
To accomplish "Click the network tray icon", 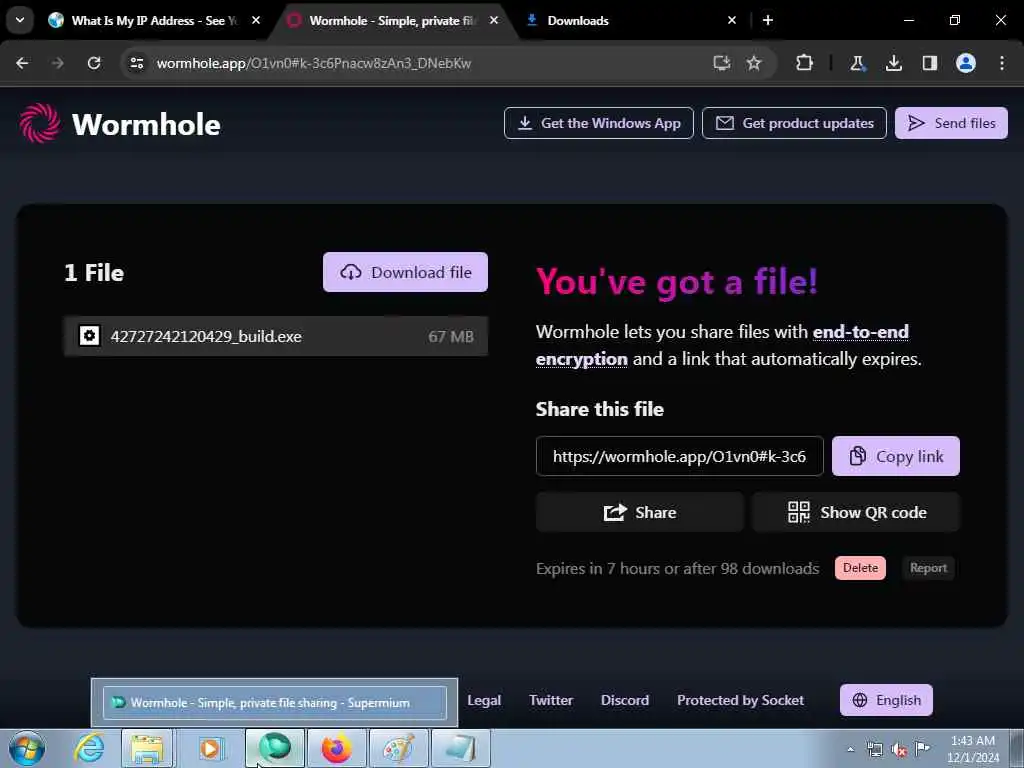I will click(874, 749).
